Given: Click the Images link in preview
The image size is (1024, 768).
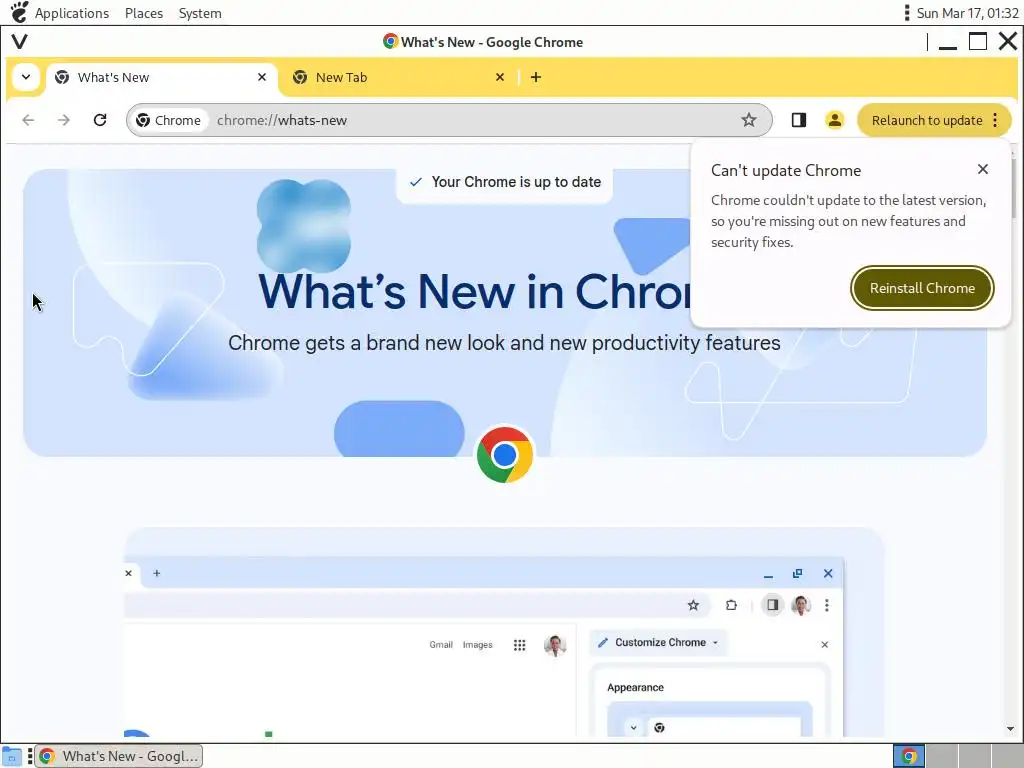Looking at the screenshot, I should pos(477,645).
